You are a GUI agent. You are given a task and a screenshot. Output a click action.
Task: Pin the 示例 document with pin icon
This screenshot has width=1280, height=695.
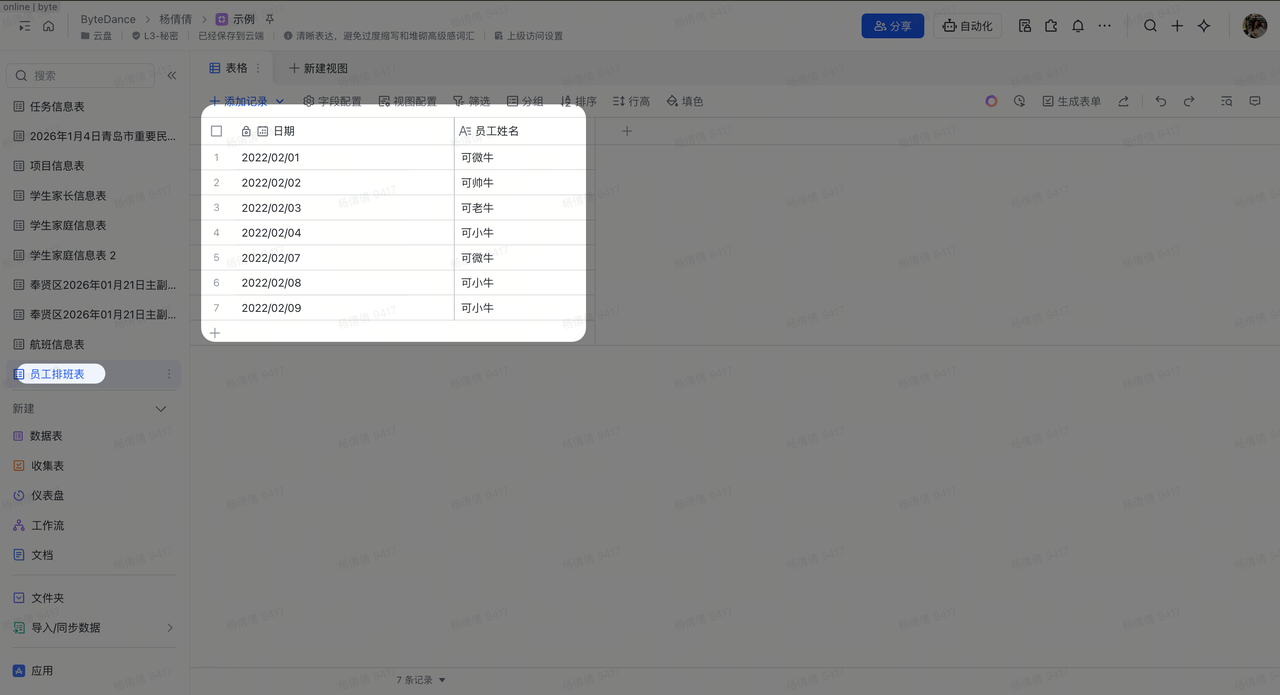tap(269, 19)
